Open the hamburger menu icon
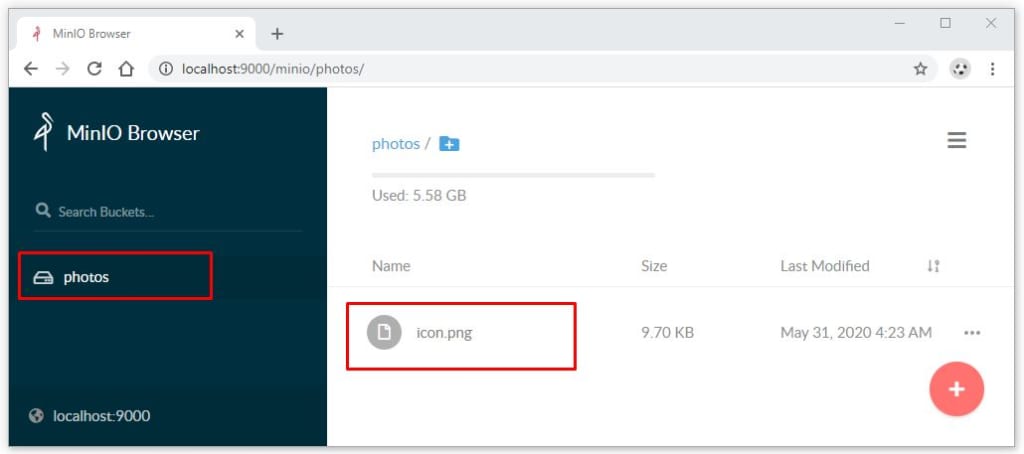Image resolution: width=1024 pixels, height=454 pixels. coord(956,141)
